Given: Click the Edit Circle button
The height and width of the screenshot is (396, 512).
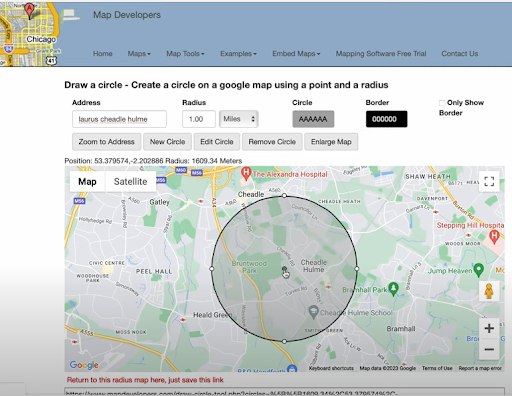Looking at the screenshot, I should tap(217, 142).
